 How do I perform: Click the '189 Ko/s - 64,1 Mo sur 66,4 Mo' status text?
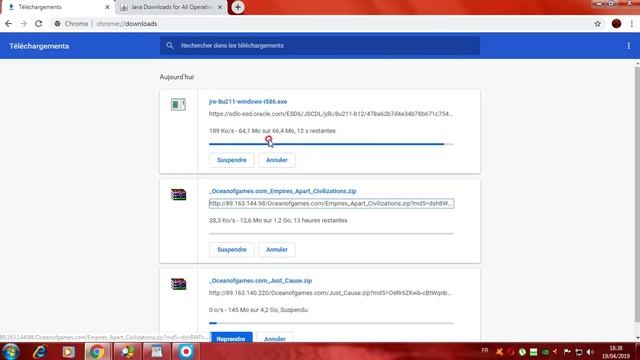tap(272, 131)
